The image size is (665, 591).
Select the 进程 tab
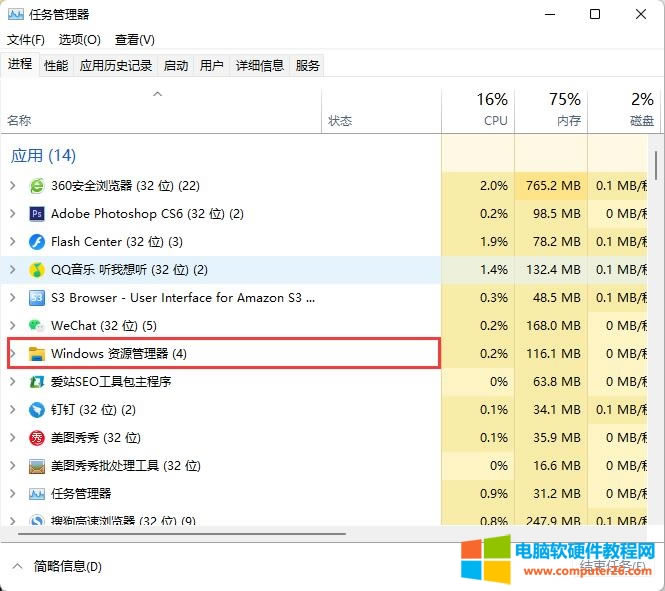[x=20, y=64]
